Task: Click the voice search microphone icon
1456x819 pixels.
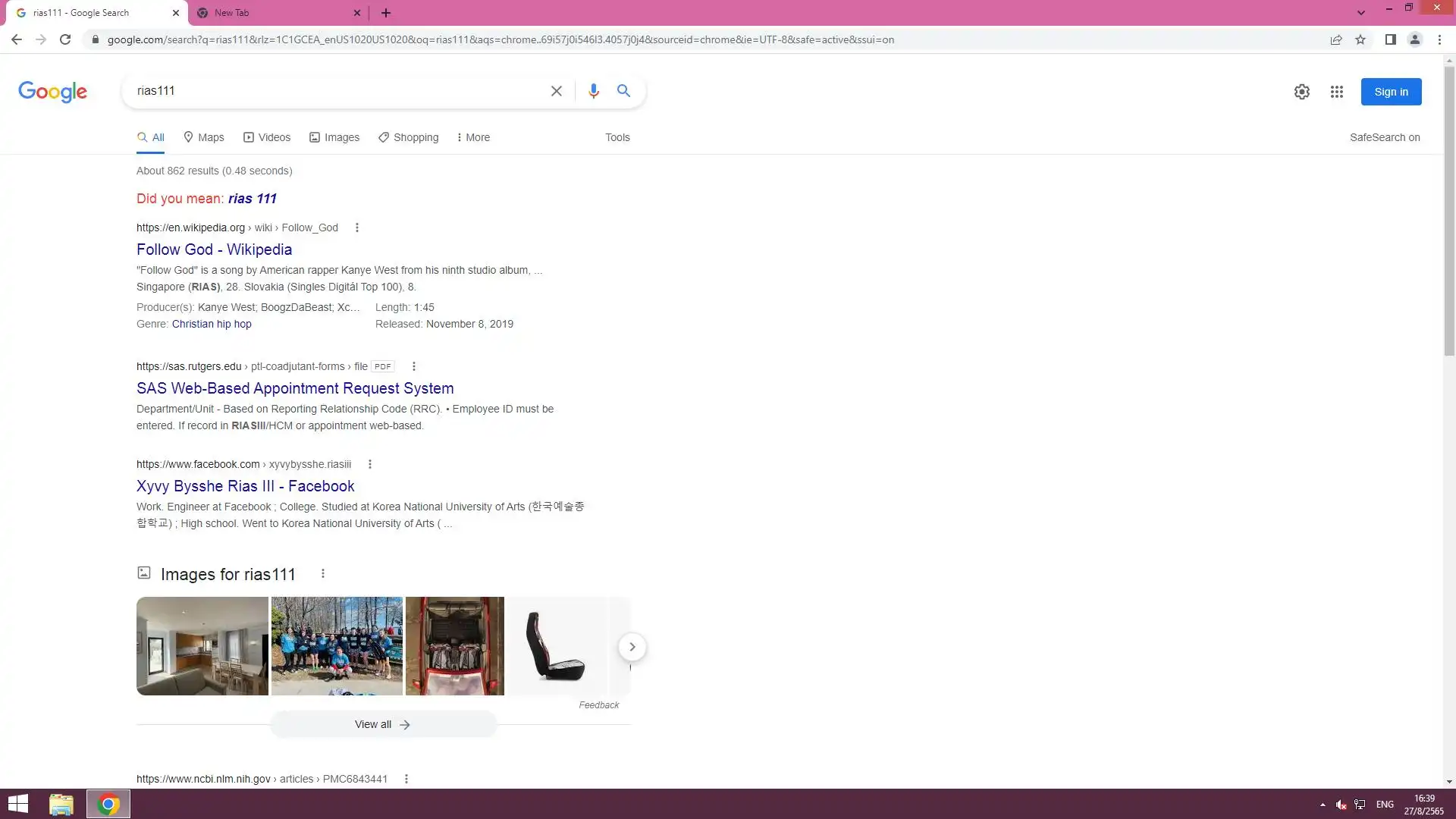Action: 593,91
